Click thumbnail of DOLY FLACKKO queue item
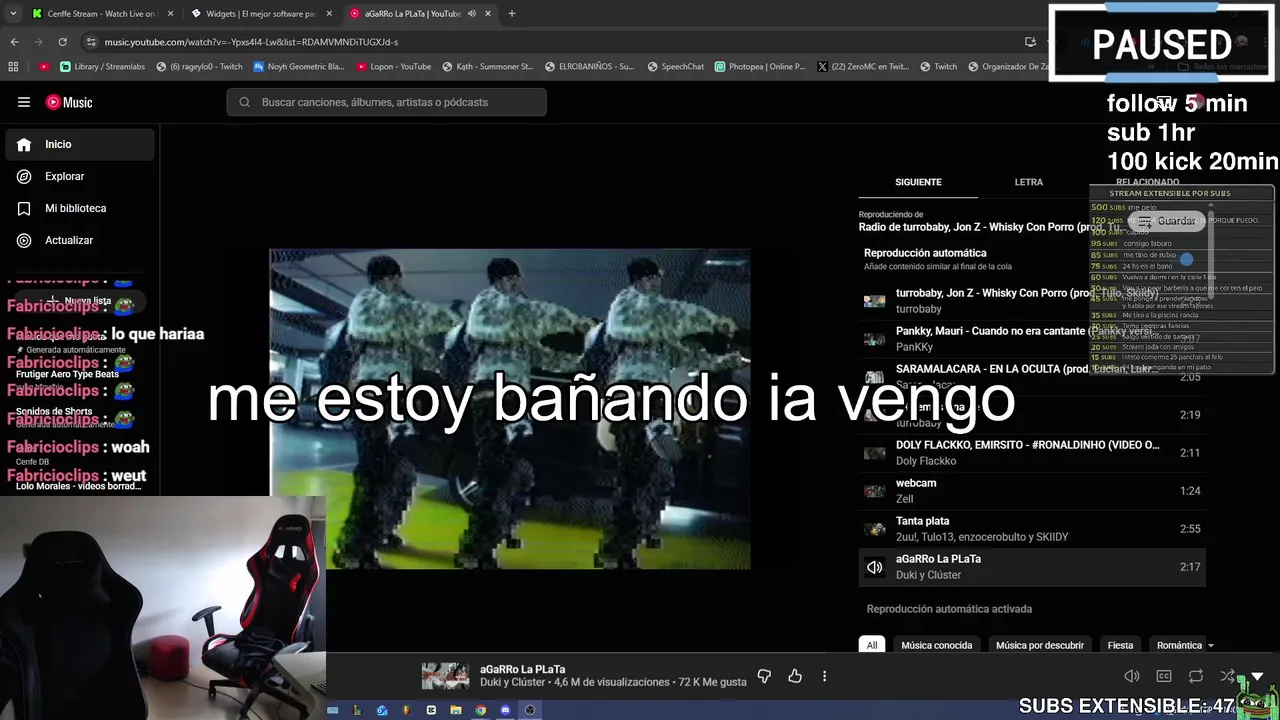 (x=875, y=453)
